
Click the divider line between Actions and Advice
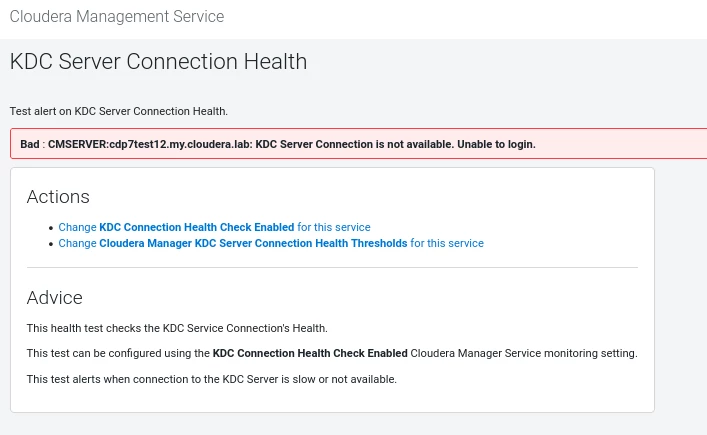point(332,267)
